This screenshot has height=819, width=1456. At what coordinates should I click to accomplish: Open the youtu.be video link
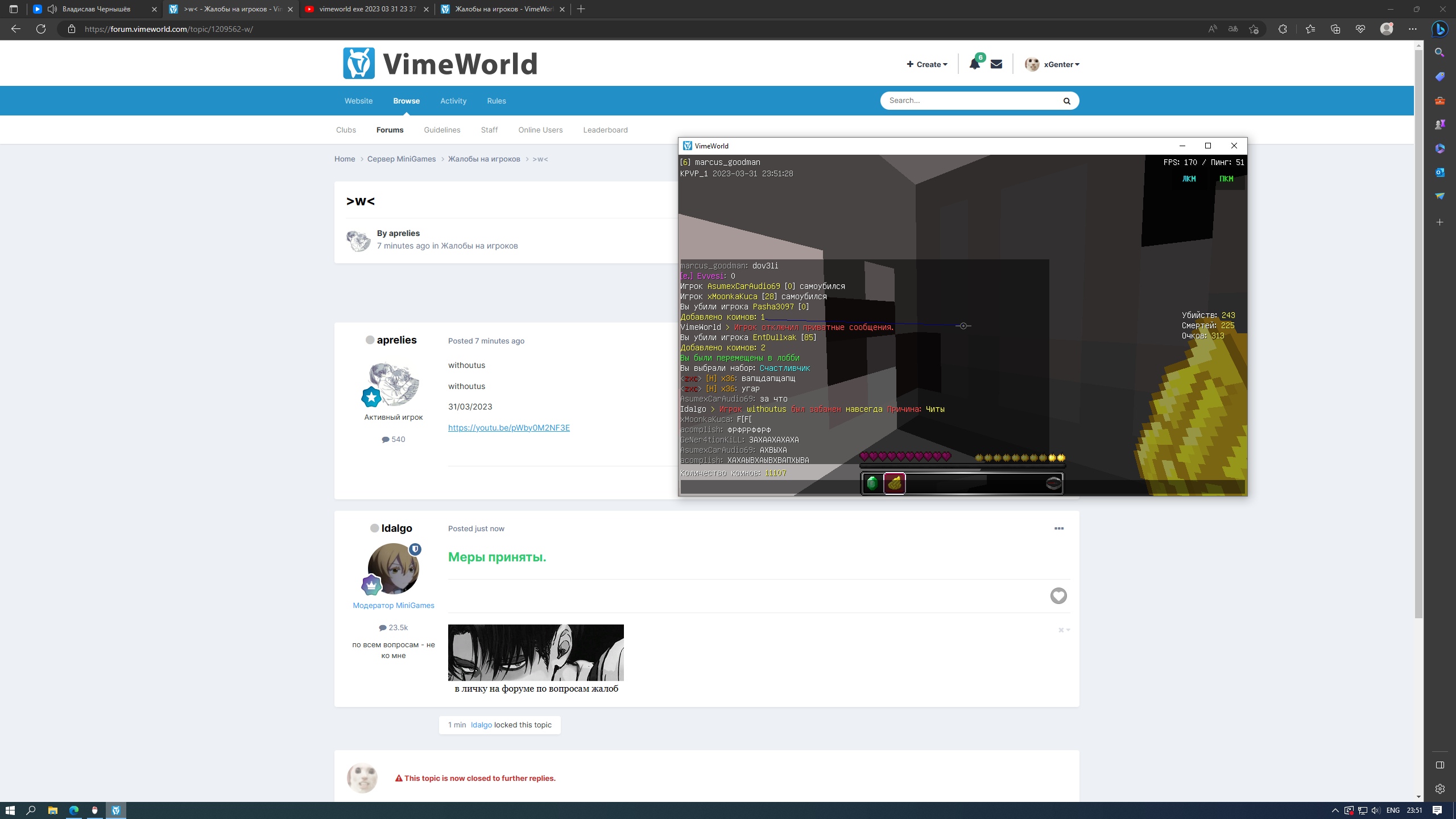(508, 428)
